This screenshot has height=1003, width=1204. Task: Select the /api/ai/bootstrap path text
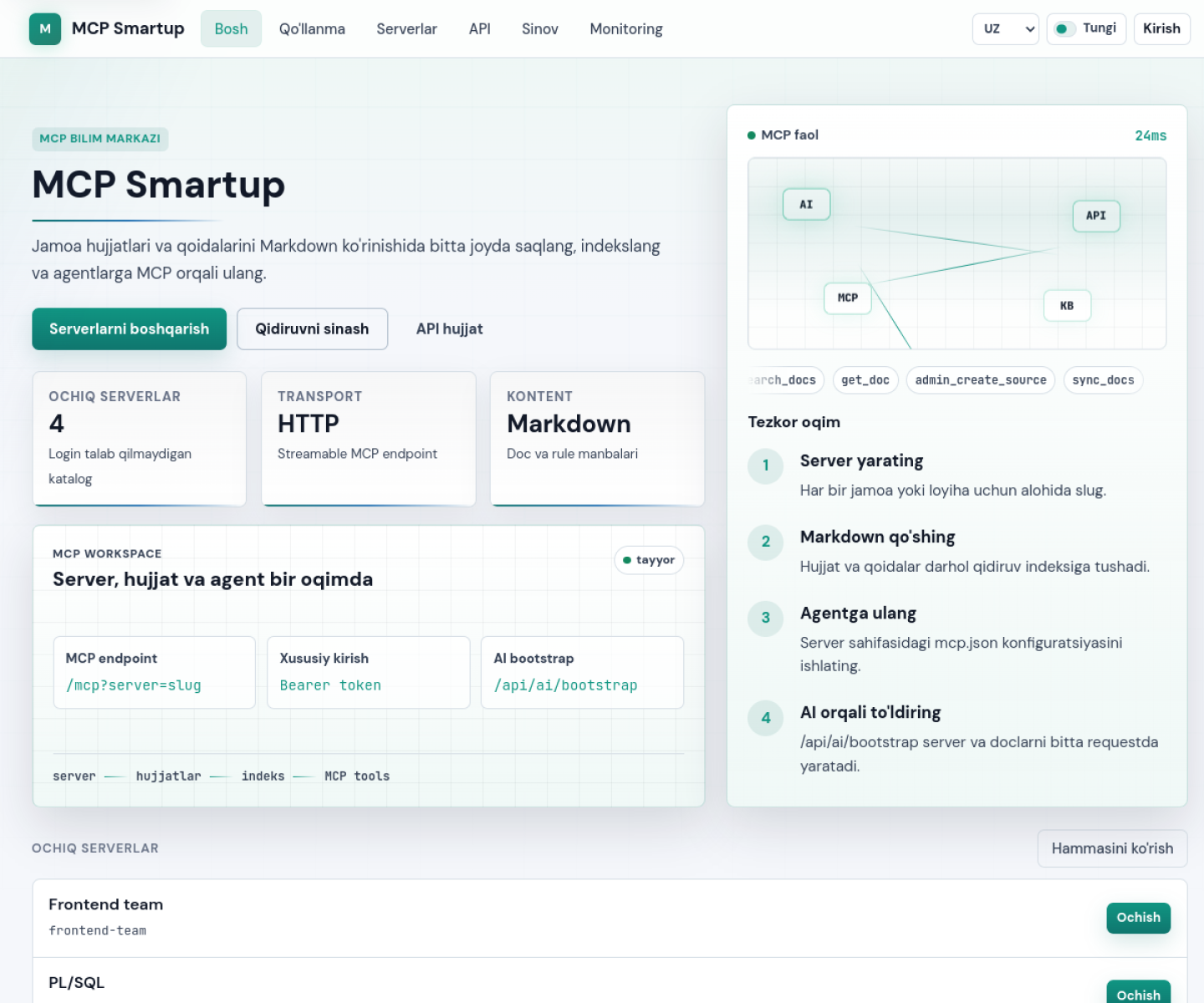pyautogui.click(x=565, y=685)
